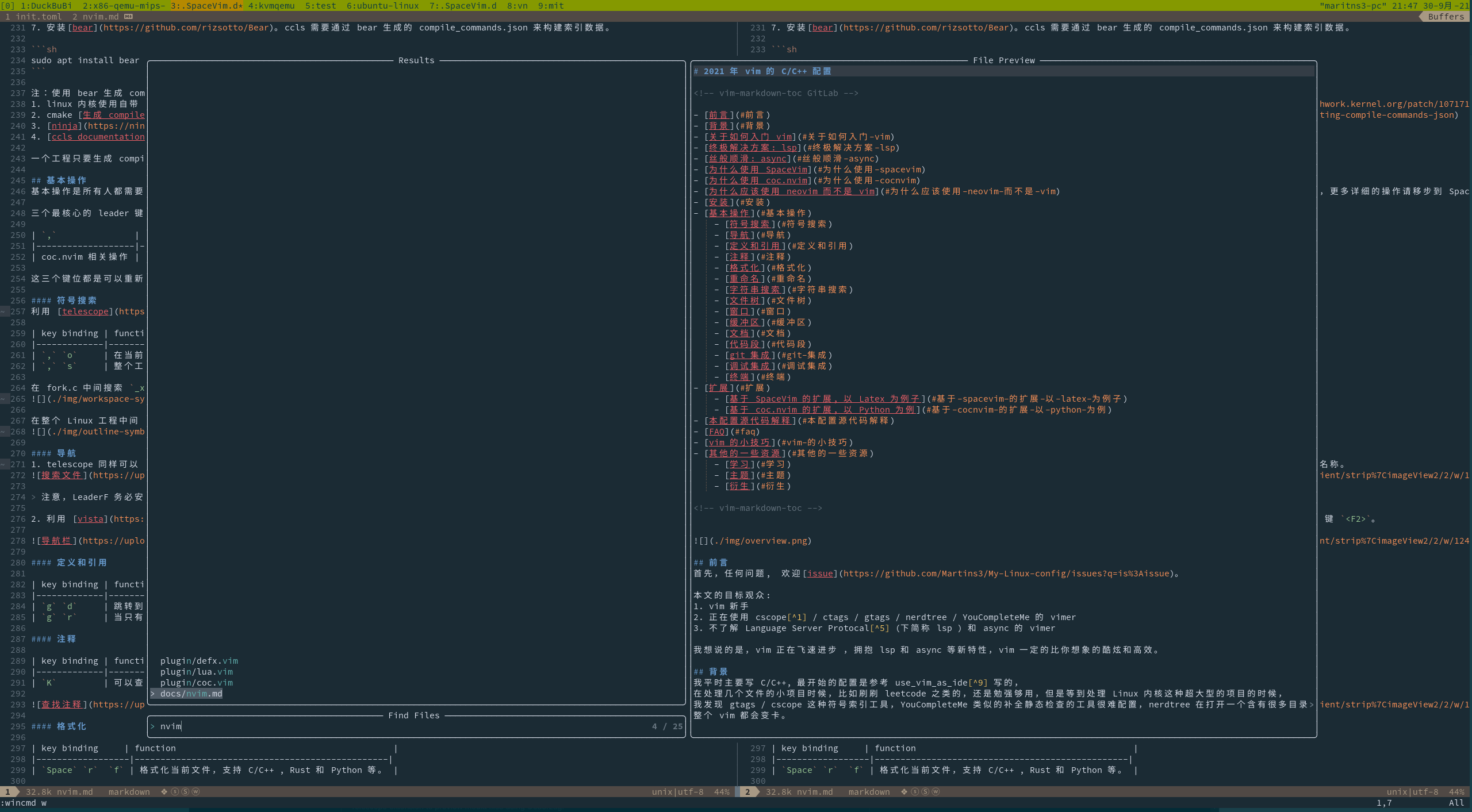This screenshot has height=812, width=1472.
Task: Click the 安装 TOC link in preview
Action: [718, 202]
